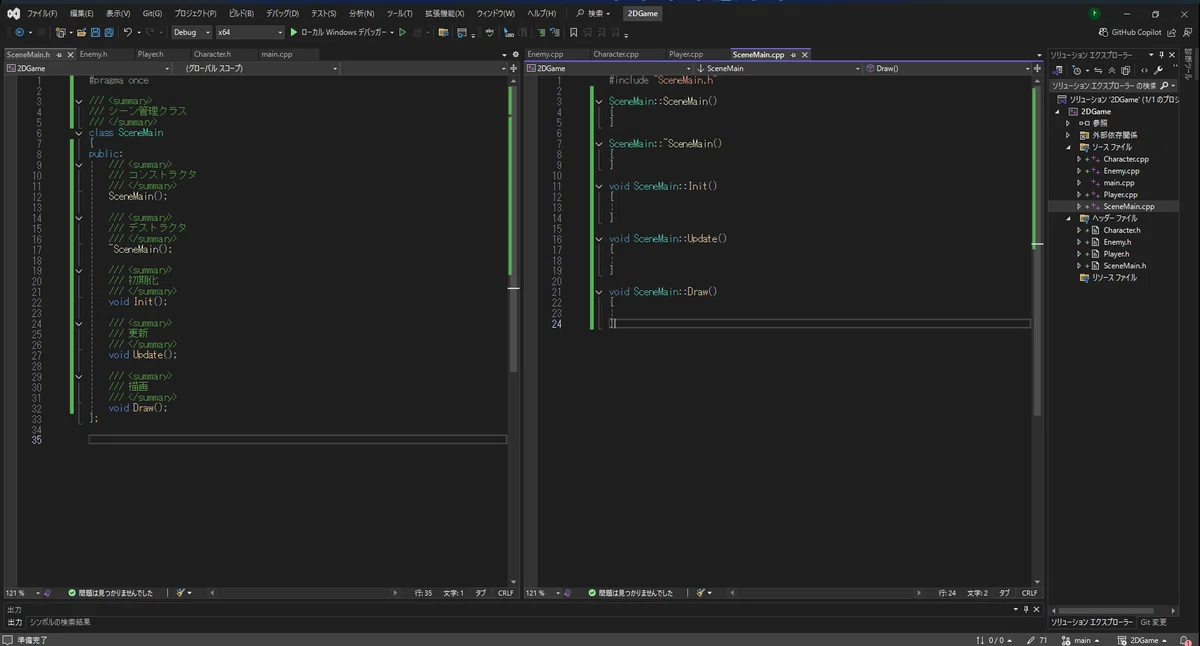Toggle pin on SceneMain.cpp tab

click(792, 54)
